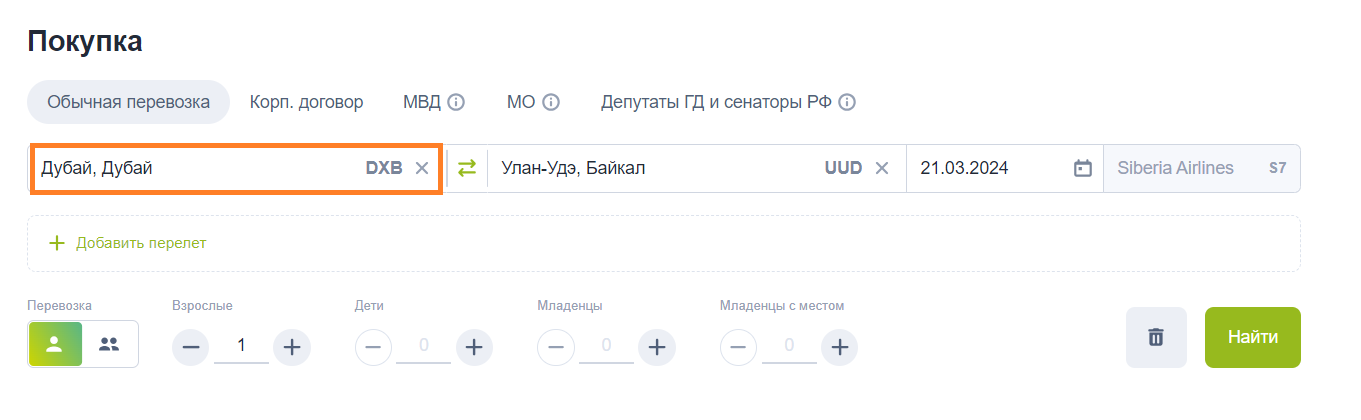The width and height of the screenshot is (1361, 420).
Task: Select single passenger transport mode
Action: point(55,344)
